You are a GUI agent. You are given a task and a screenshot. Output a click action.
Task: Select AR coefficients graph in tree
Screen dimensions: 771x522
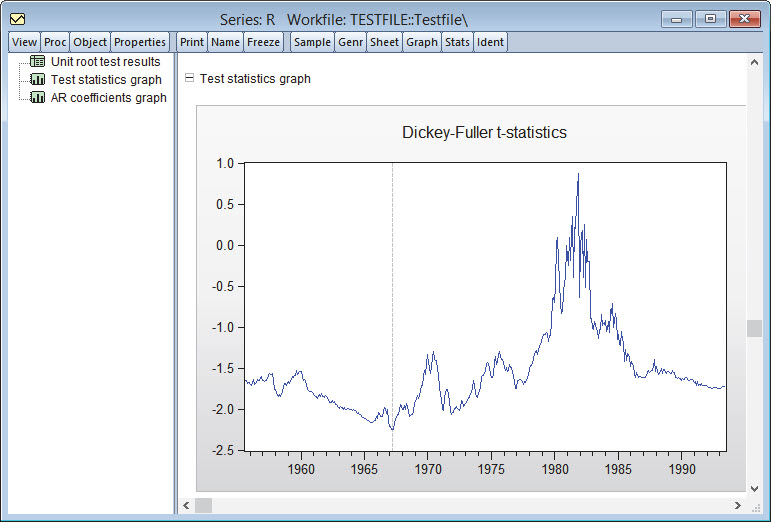[x=108, y=98]
